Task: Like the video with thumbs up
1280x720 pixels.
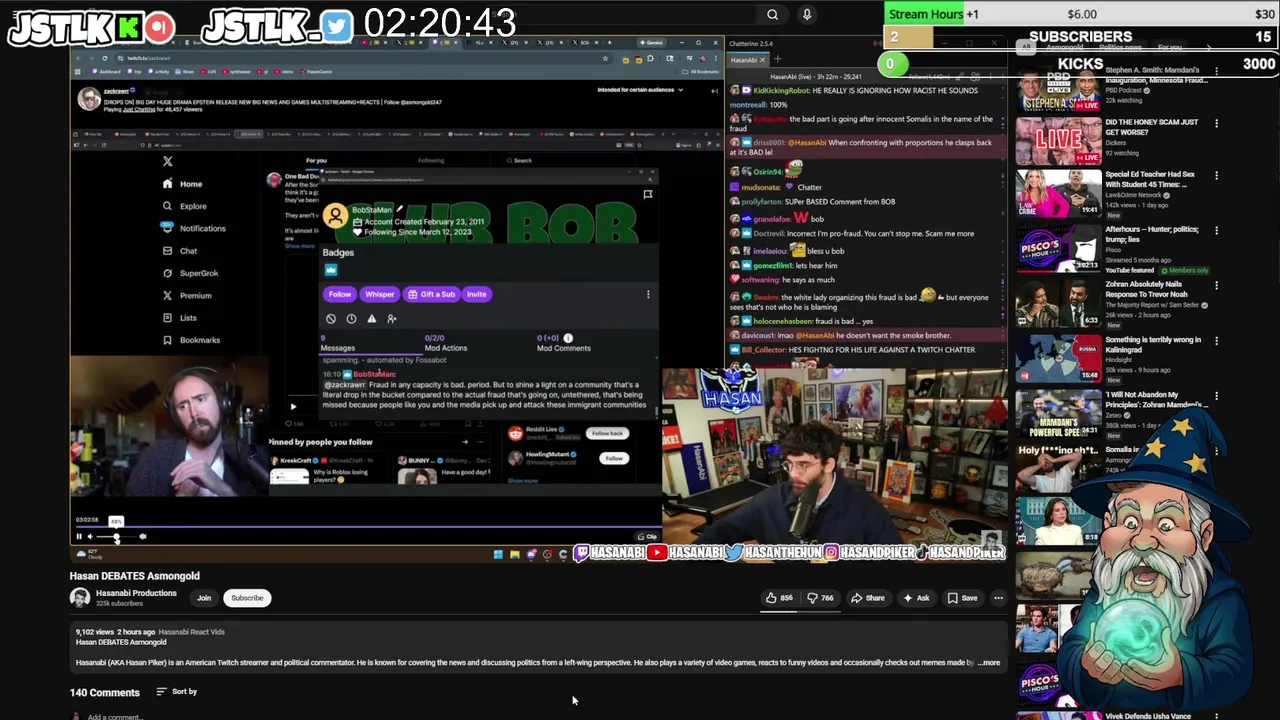Action: pyautogui.click(x=779, y=598)
